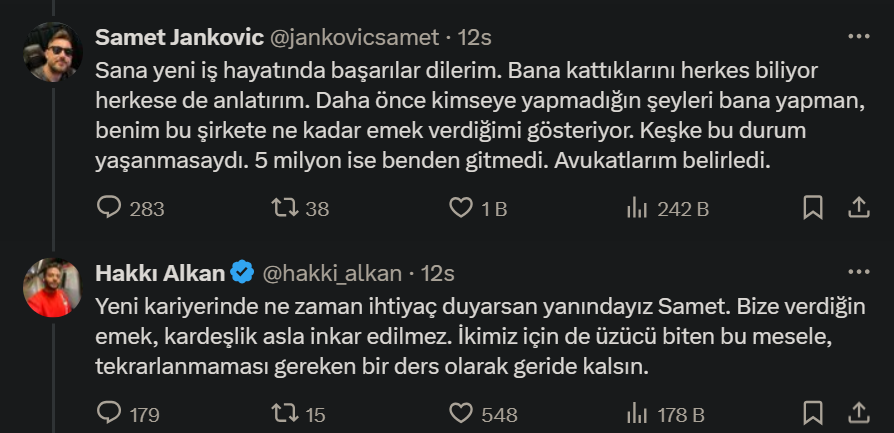Open the @hakki_alkan handle link
The image size is (894, 433).
coord(331,273)
